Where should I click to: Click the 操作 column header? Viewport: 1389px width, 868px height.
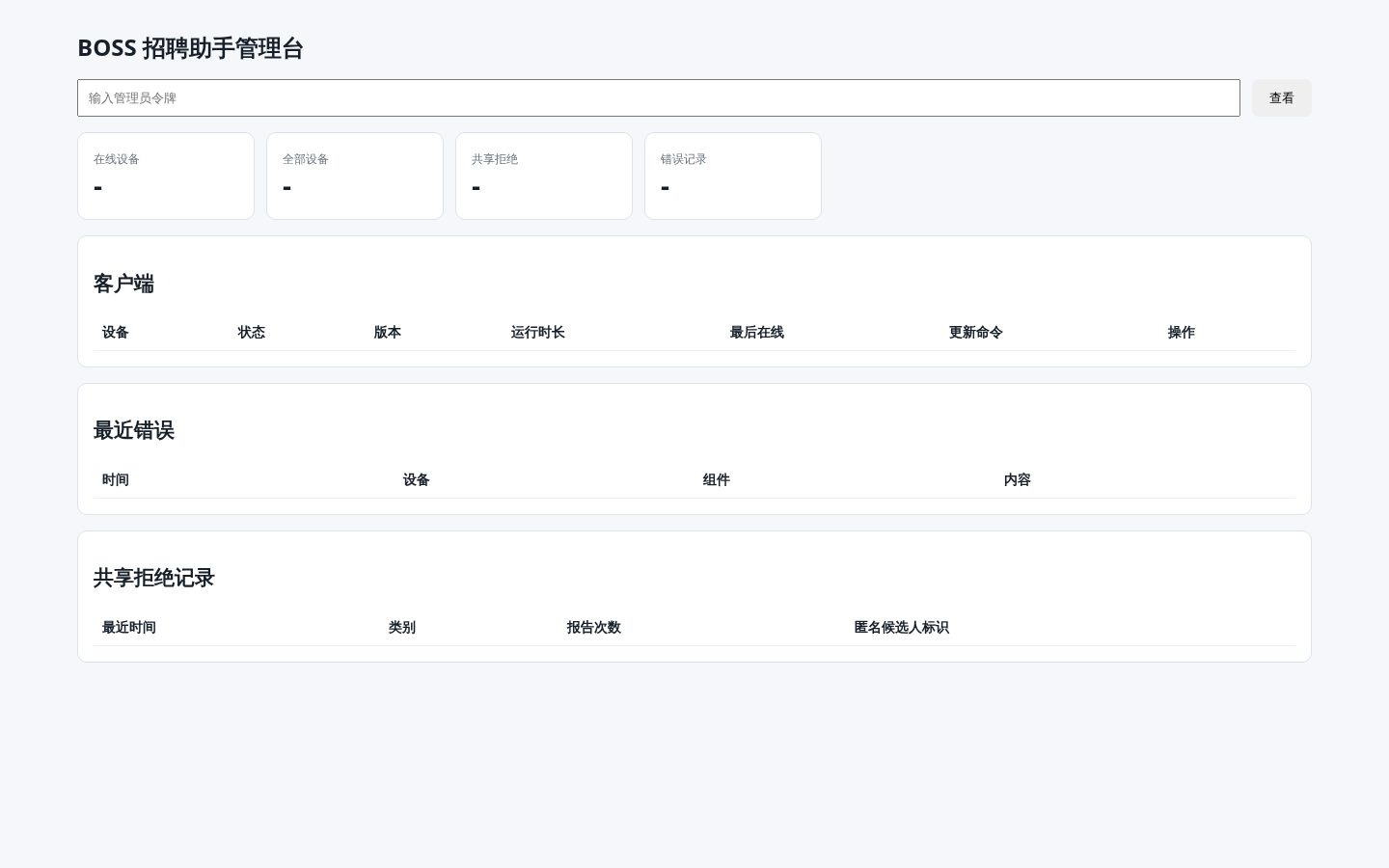click(x=1182, y=332)
